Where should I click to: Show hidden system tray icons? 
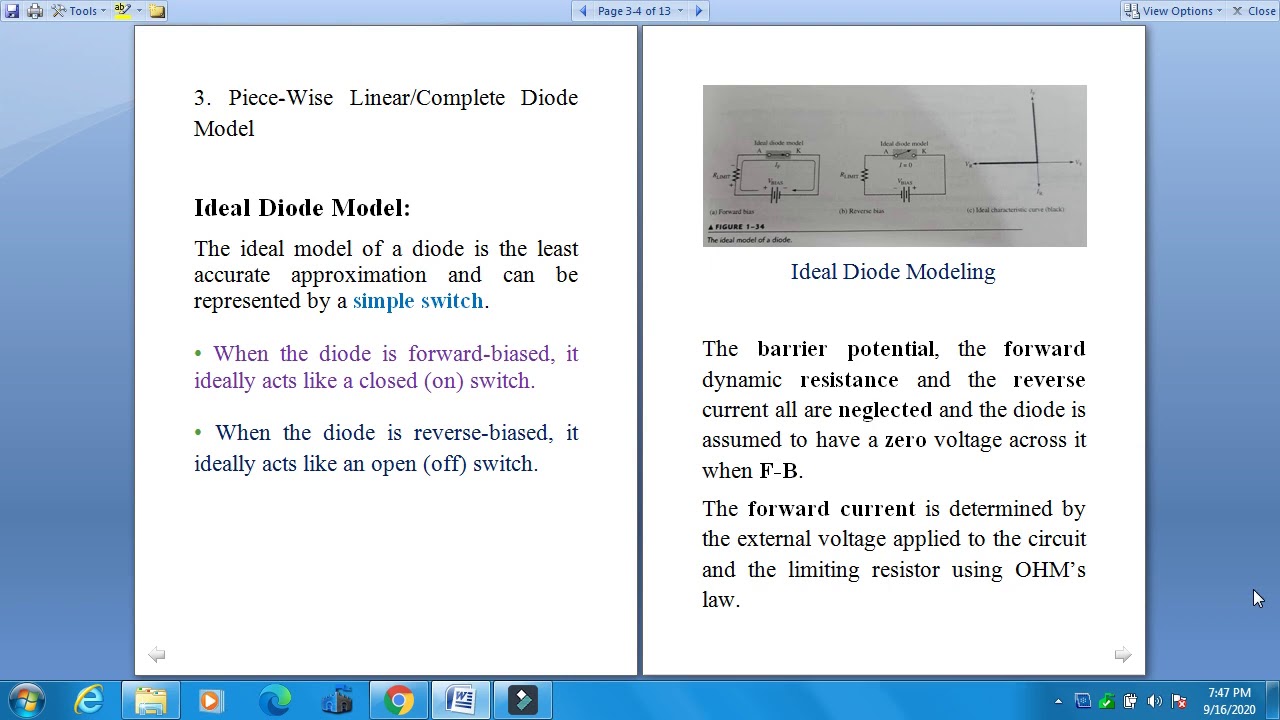coord(1058,701)
